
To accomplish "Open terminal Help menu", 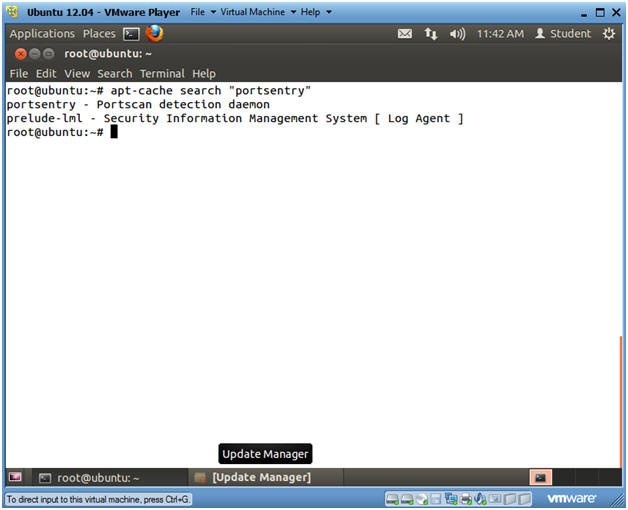I will pos(204,74).
